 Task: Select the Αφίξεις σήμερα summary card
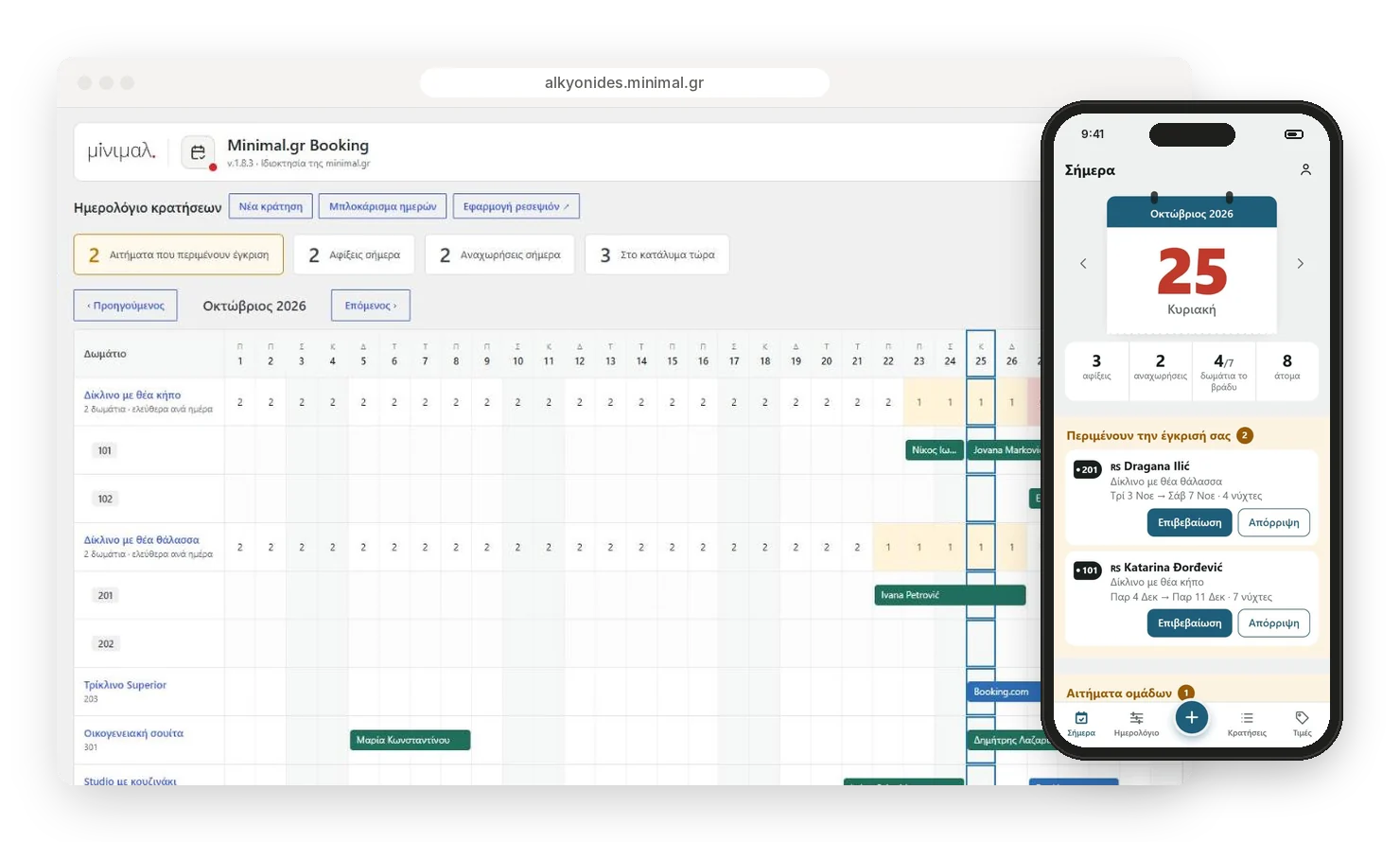pos(354,254)
